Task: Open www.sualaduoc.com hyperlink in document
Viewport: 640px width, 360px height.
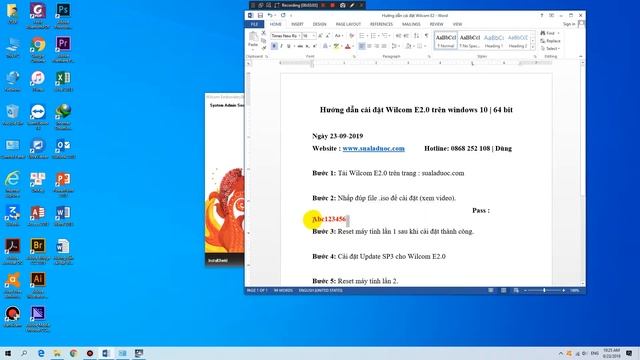Action: click(373, 149)
